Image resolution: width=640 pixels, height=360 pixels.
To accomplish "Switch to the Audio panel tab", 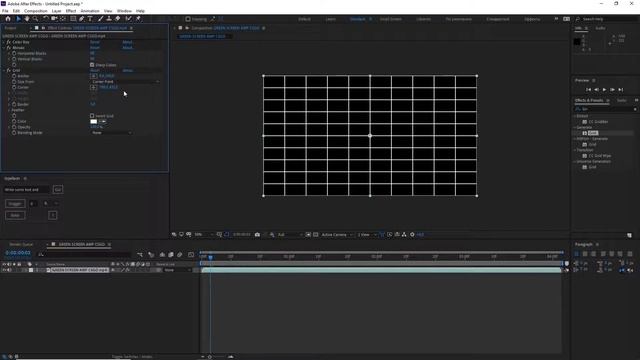I will point(600,28).
